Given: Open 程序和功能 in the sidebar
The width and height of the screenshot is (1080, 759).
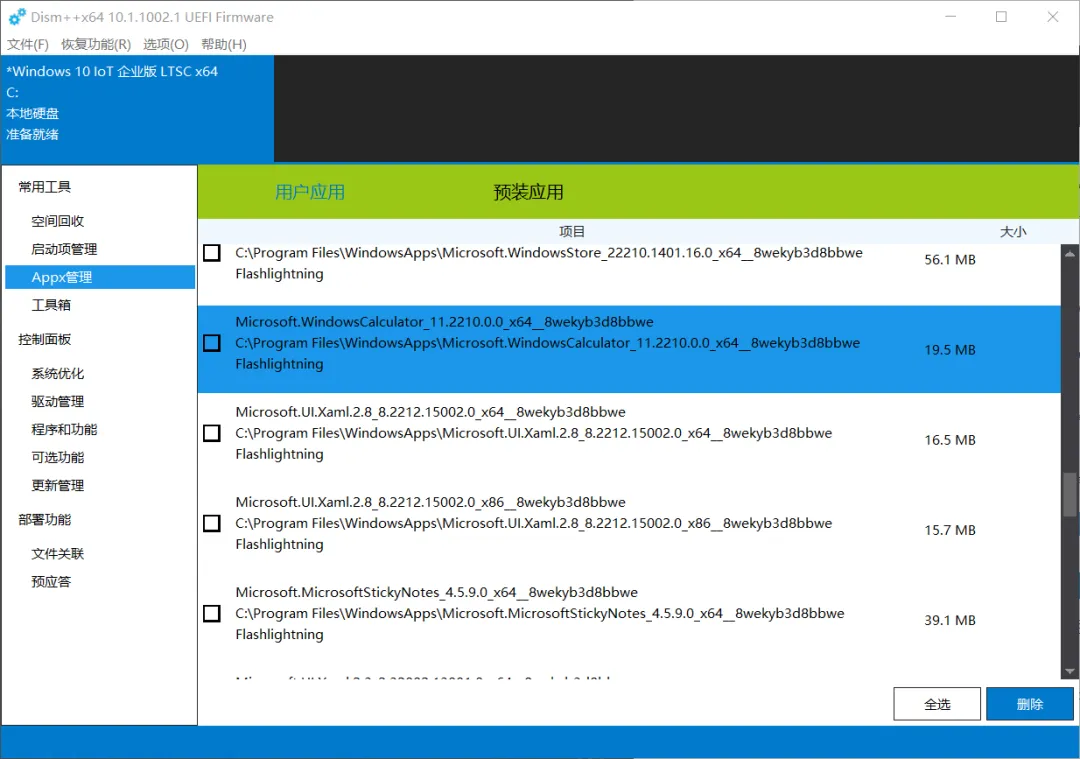Looking at the screenshot, I should tap(64, 429).
